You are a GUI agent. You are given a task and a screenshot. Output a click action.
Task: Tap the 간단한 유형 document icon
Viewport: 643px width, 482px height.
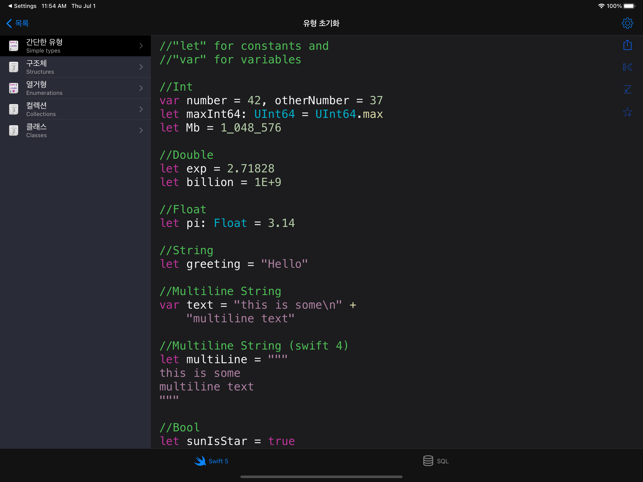[x=14, y=46]
